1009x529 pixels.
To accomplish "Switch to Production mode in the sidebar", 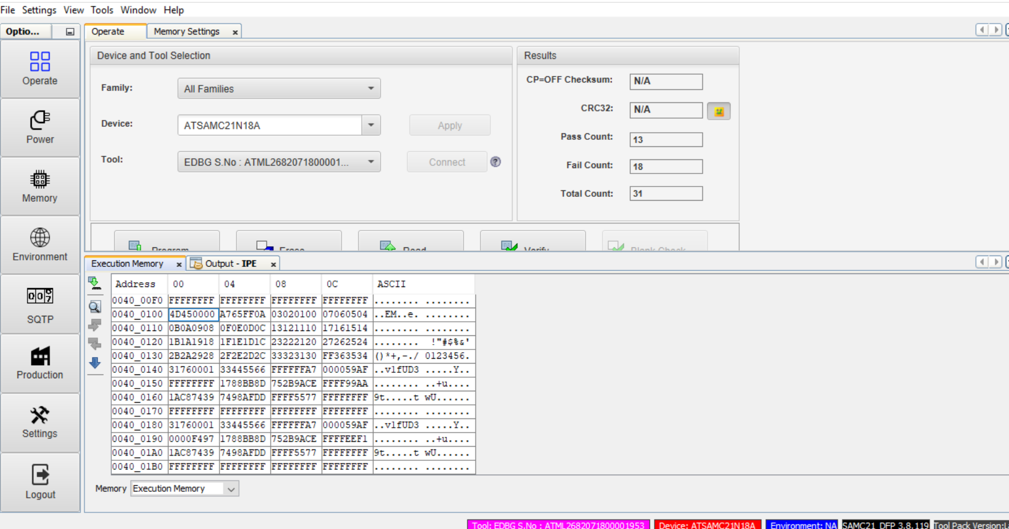I will coord(40,363).
